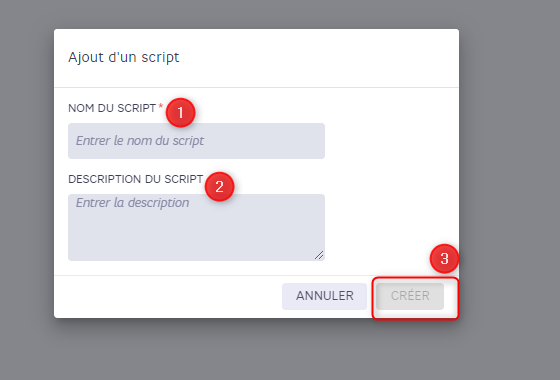
Task: Click the "Ajout d'un script" dialog title
Action: coord(124,57)
